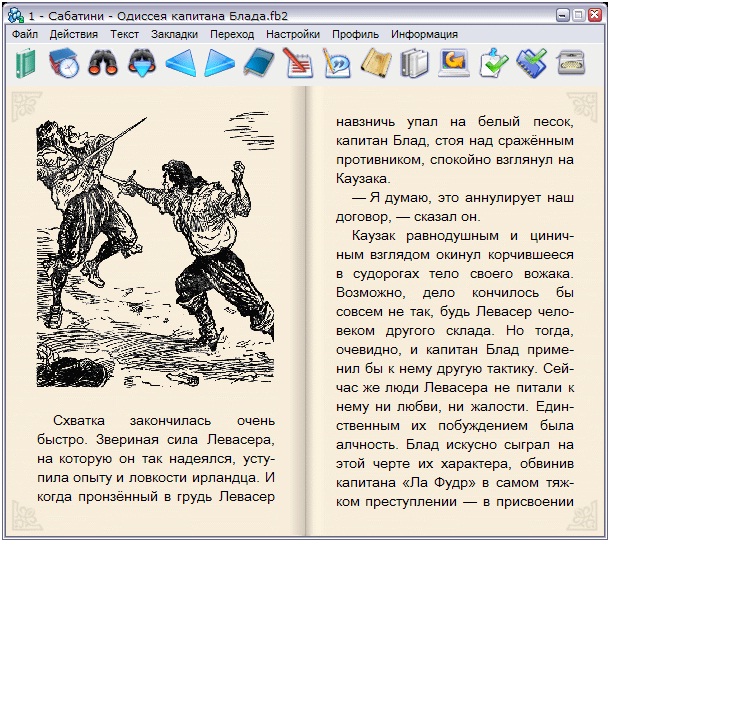Click the pinned note with checkmark icon
Viewport: 740px width, 720px height.
pyautogui.click(x=493, y=63)
